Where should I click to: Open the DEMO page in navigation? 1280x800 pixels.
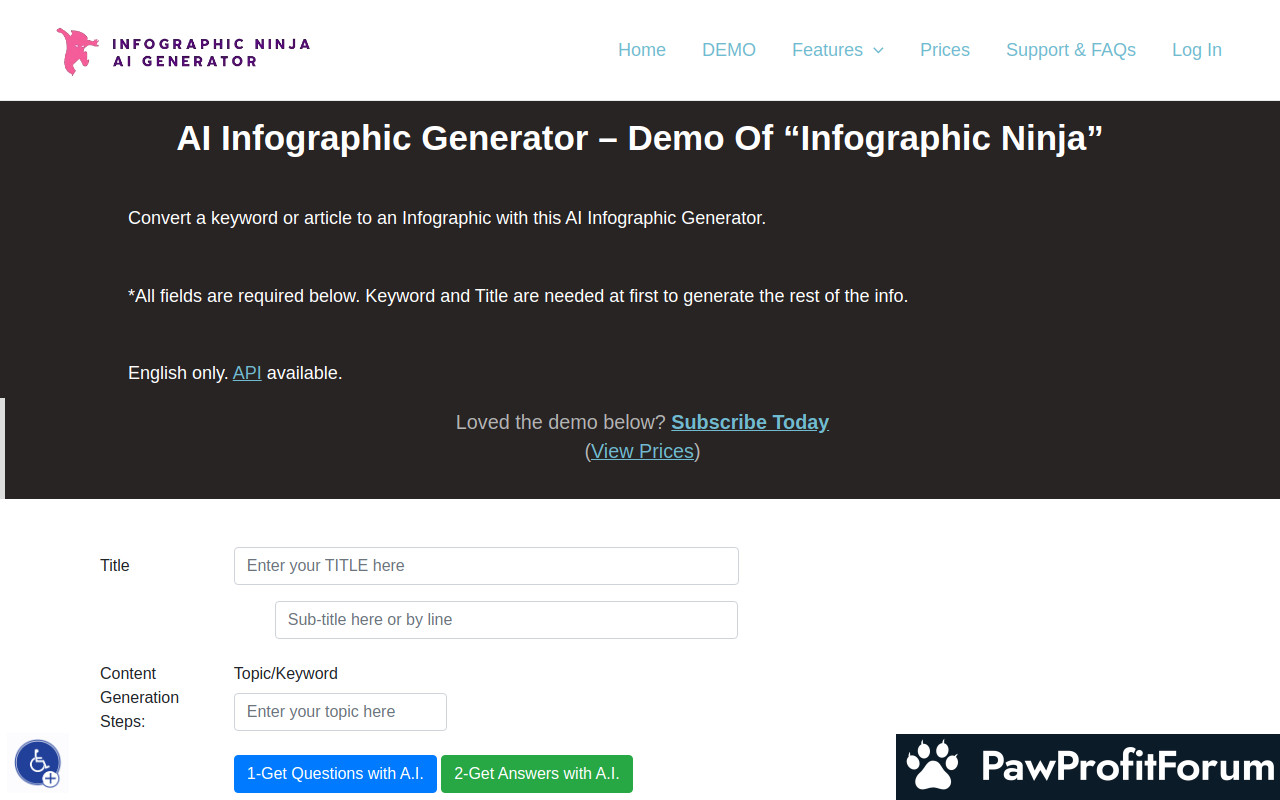tap(728, 50)
